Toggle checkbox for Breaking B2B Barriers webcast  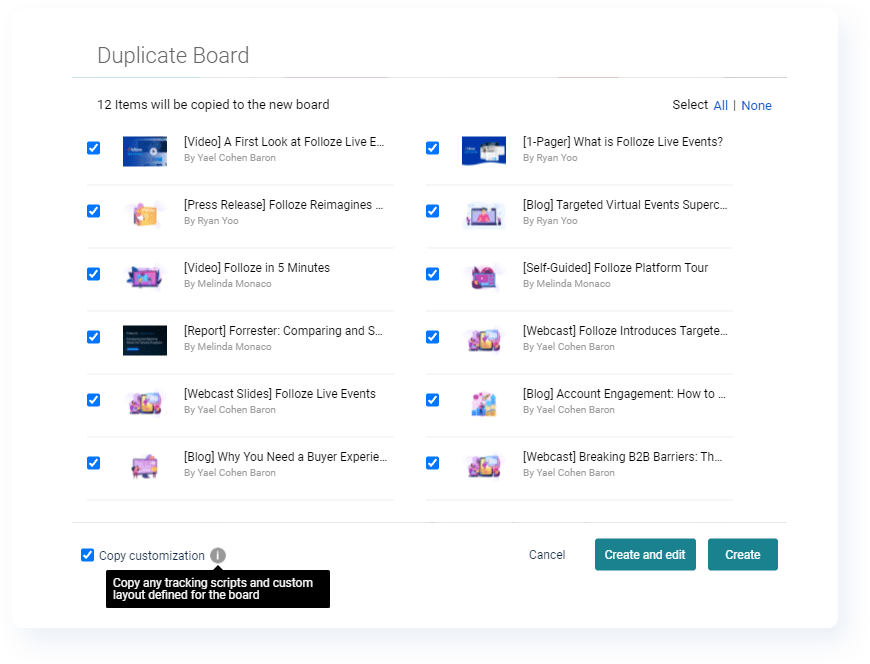[433, 463]
